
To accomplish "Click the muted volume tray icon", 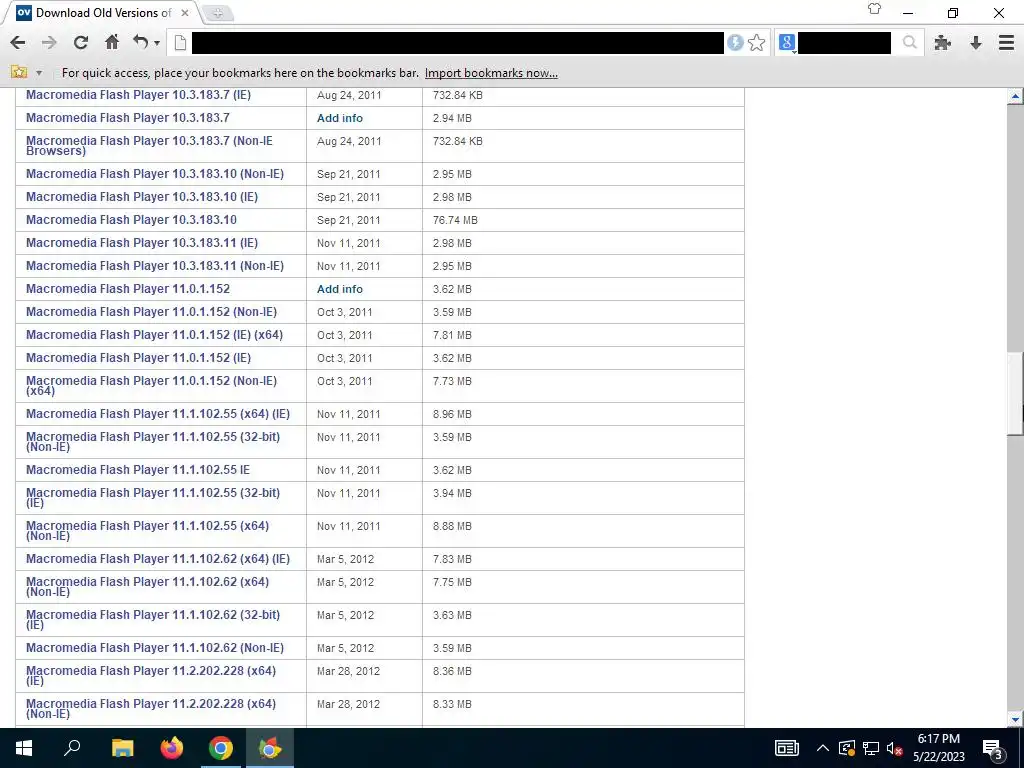I will coord(895,748).
